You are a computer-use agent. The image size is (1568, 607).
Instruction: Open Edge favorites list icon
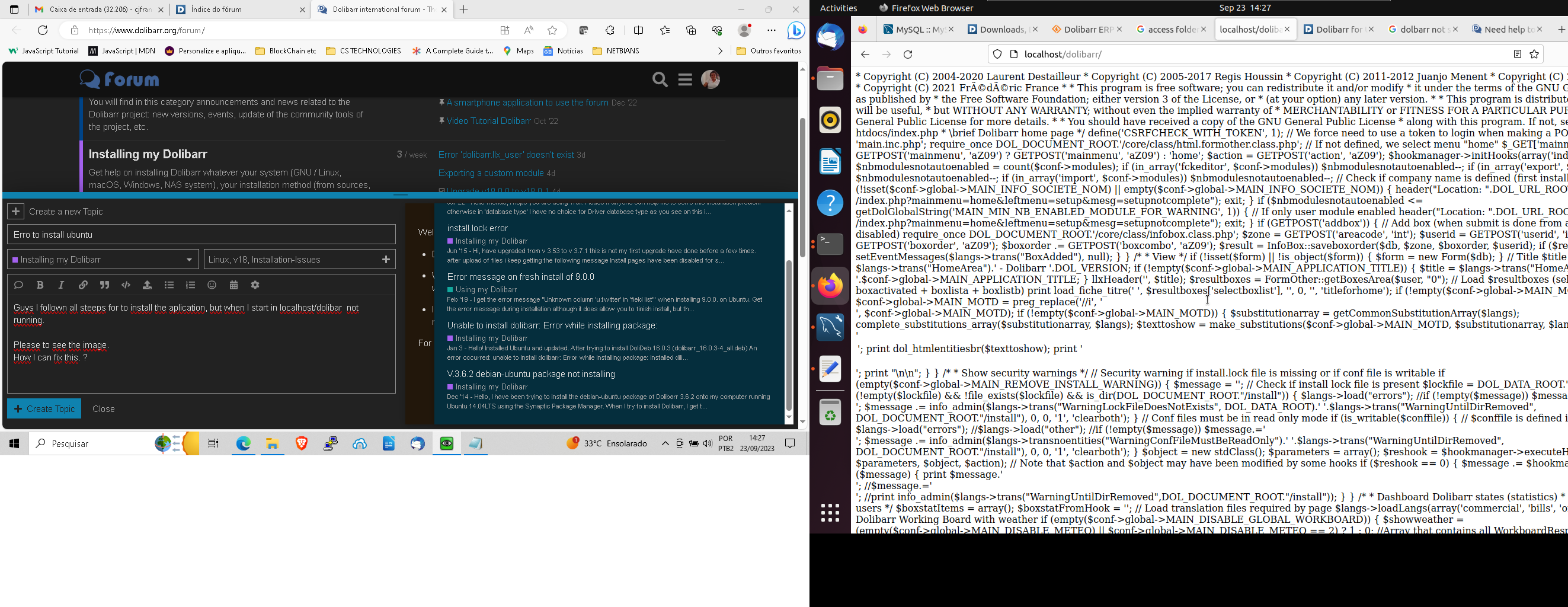click(665, 30)
